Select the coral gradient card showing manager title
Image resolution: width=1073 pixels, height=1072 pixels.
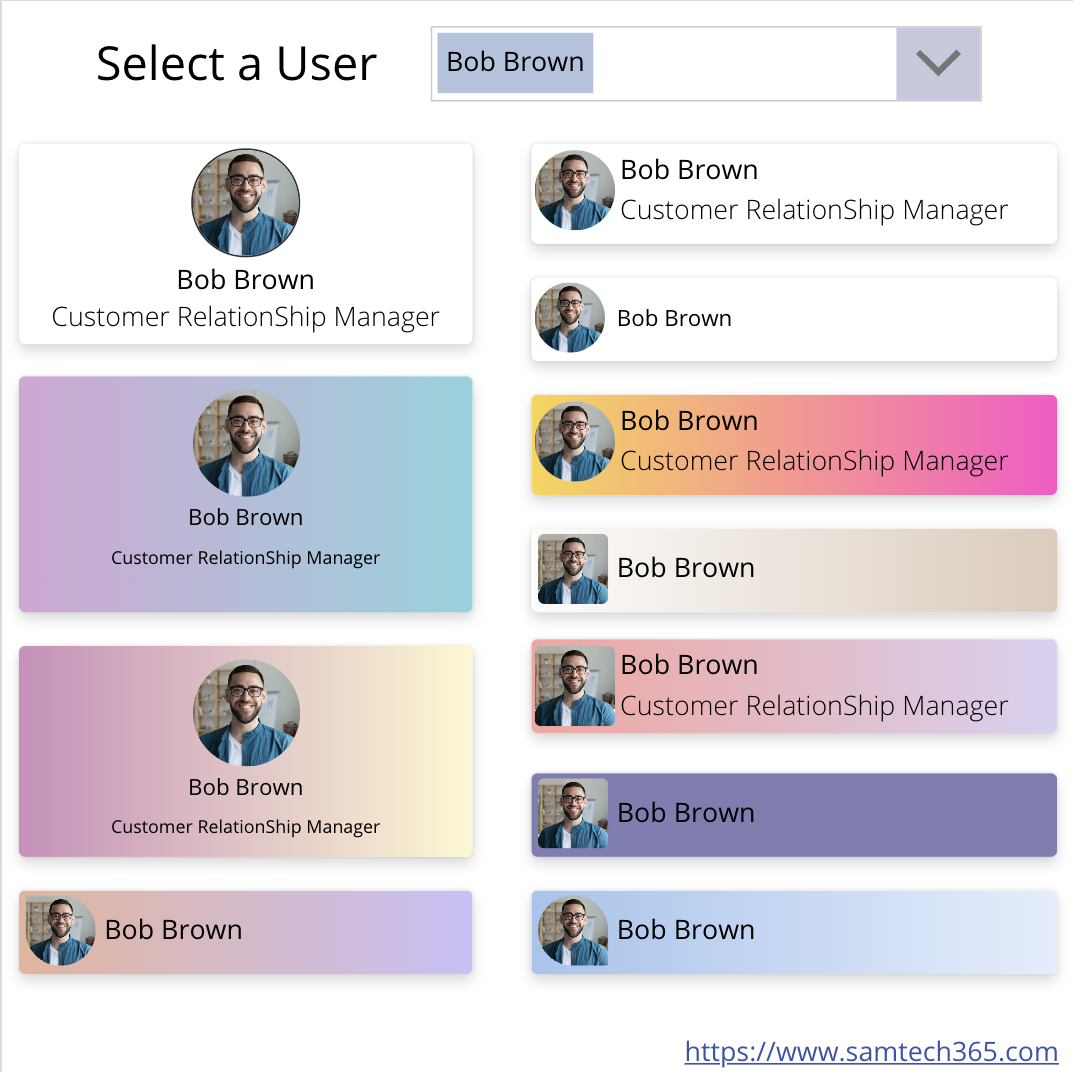(793, 686)
